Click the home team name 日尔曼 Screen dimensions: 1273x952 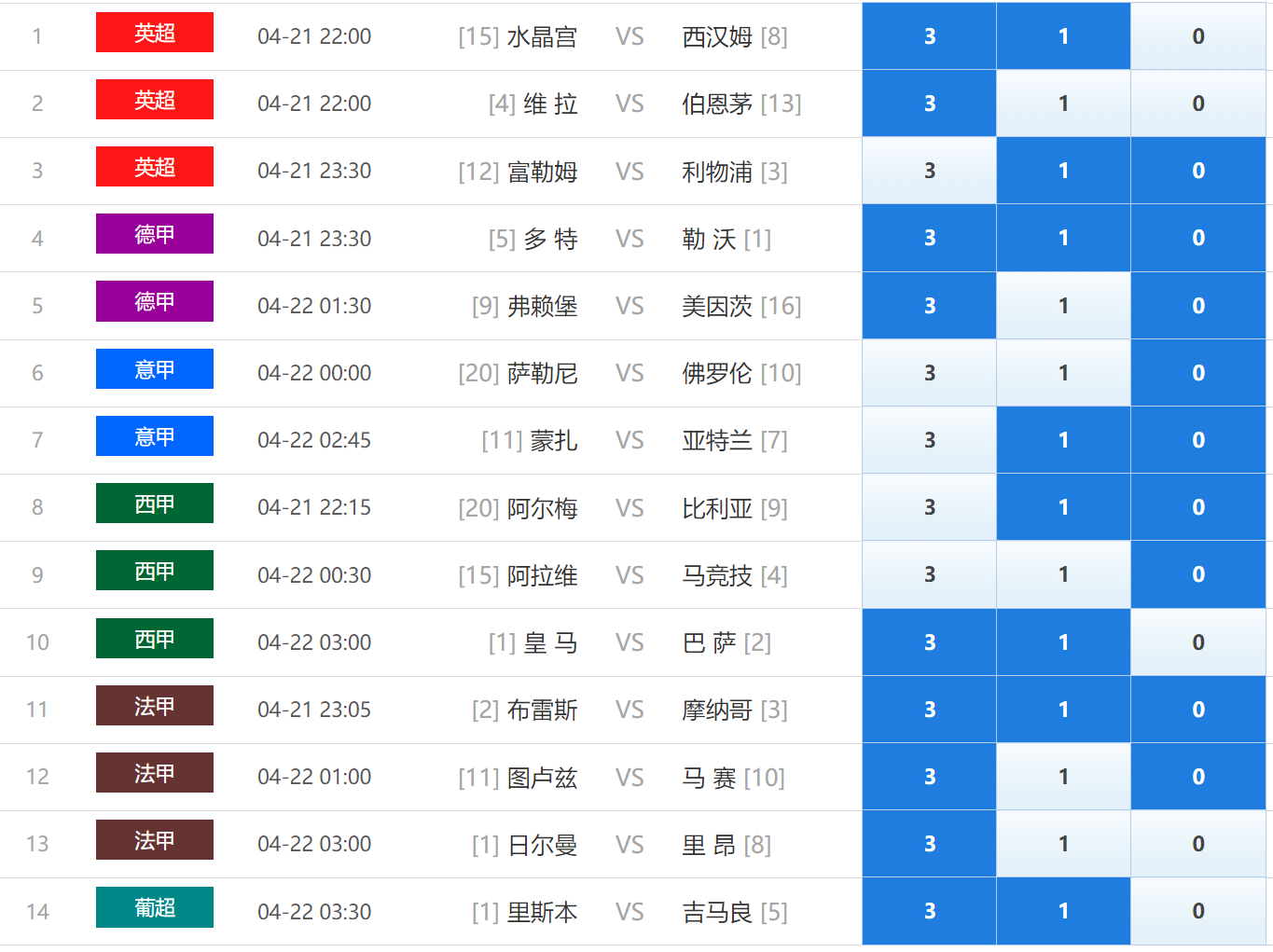(x=543, y=845)
